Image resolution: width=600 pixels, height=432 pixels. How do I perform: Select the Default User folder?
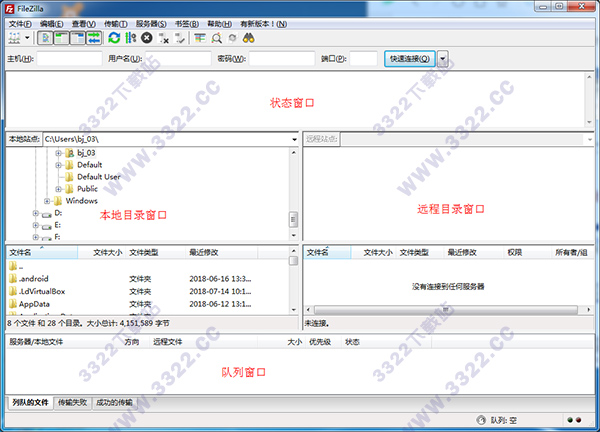click(x=98, y=177)
